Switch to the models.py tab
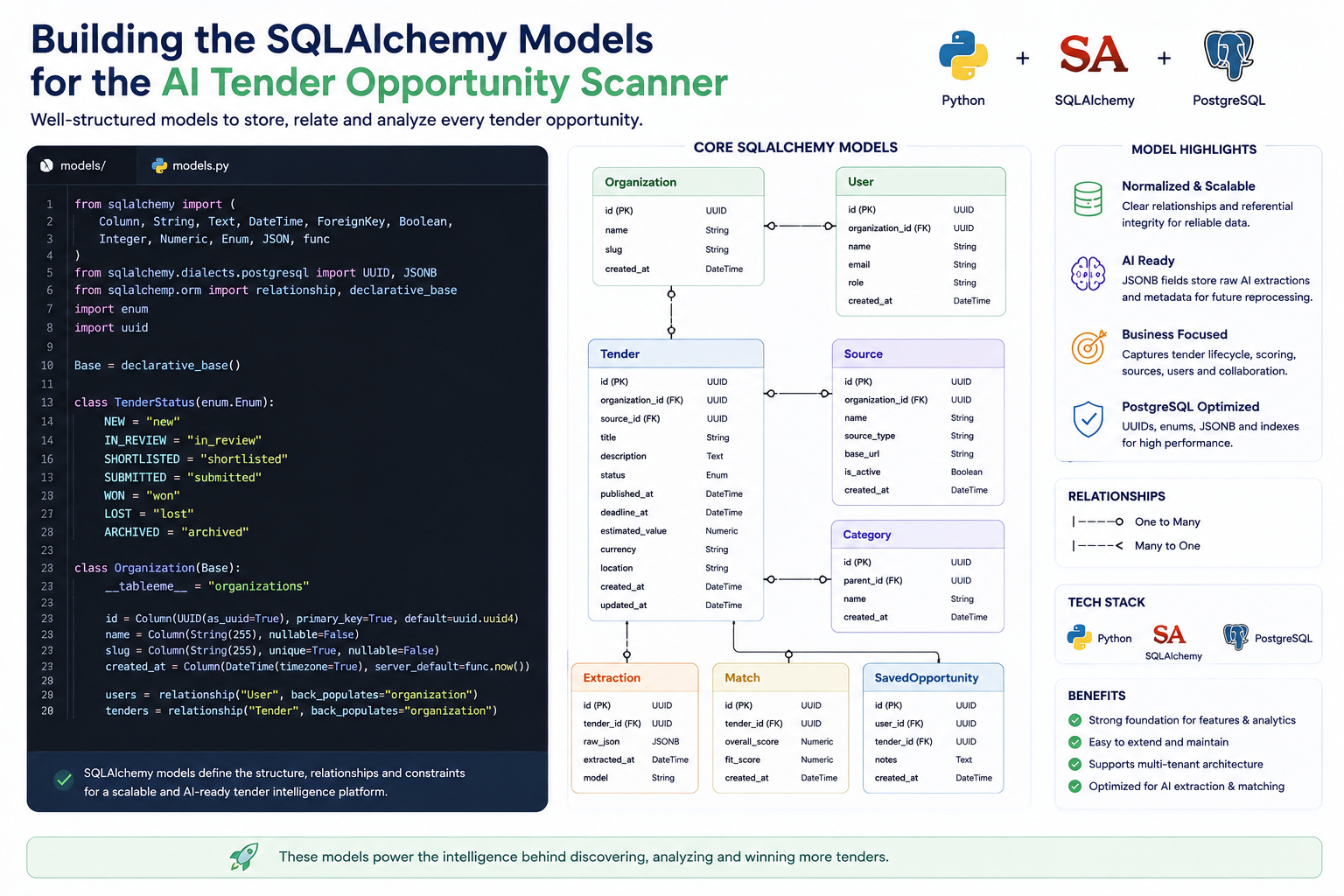1344x896 pixels. click(191, 165)
